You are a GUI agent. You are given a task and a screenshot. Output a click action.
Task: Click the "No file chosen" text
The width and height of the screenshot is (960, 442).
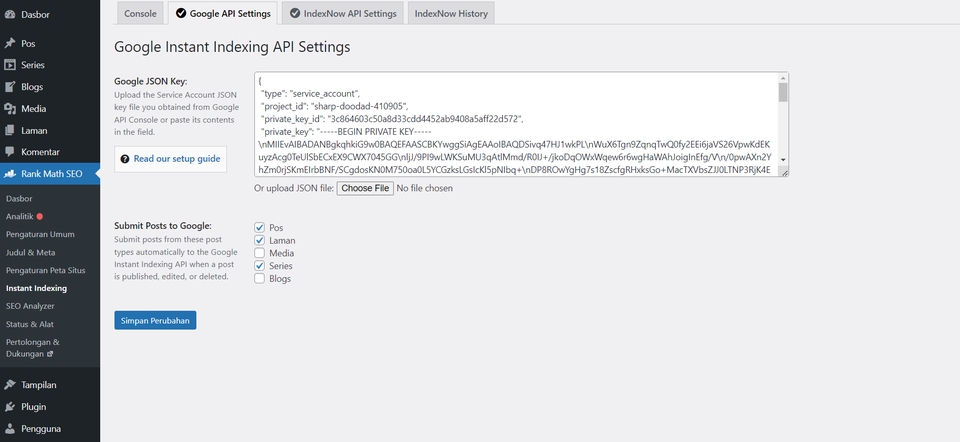pyautogui.click(x=425, y=188)
